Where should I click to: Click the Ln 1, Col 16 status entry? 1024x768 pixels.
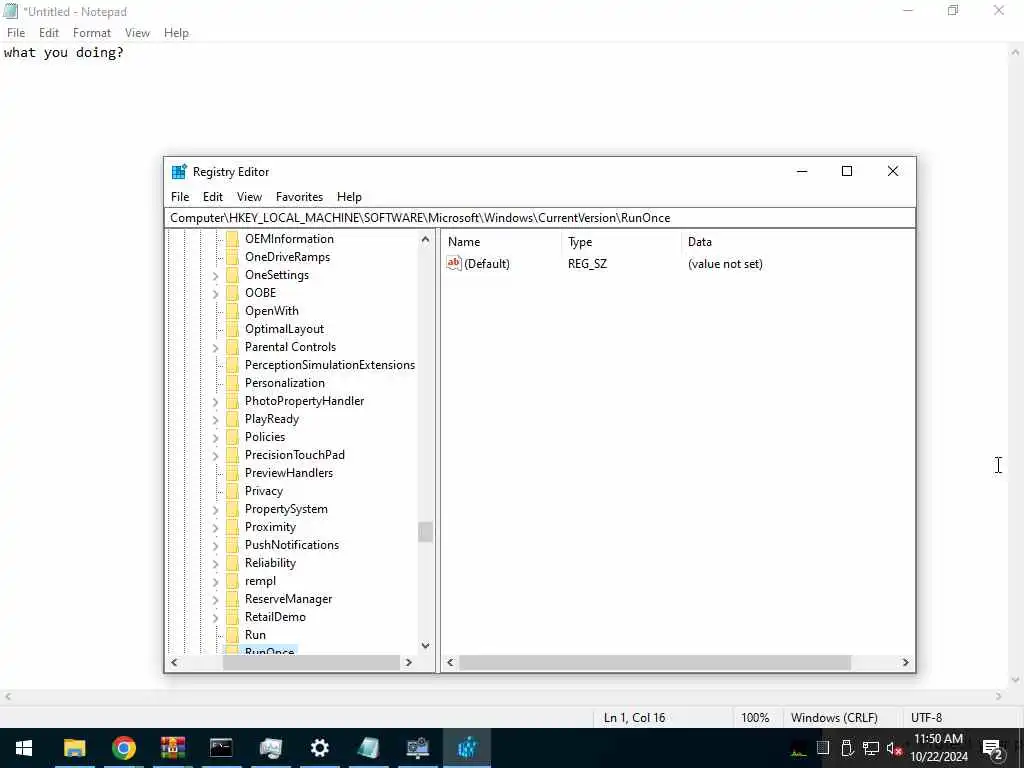pyautogui.click(x=634, y=718)
